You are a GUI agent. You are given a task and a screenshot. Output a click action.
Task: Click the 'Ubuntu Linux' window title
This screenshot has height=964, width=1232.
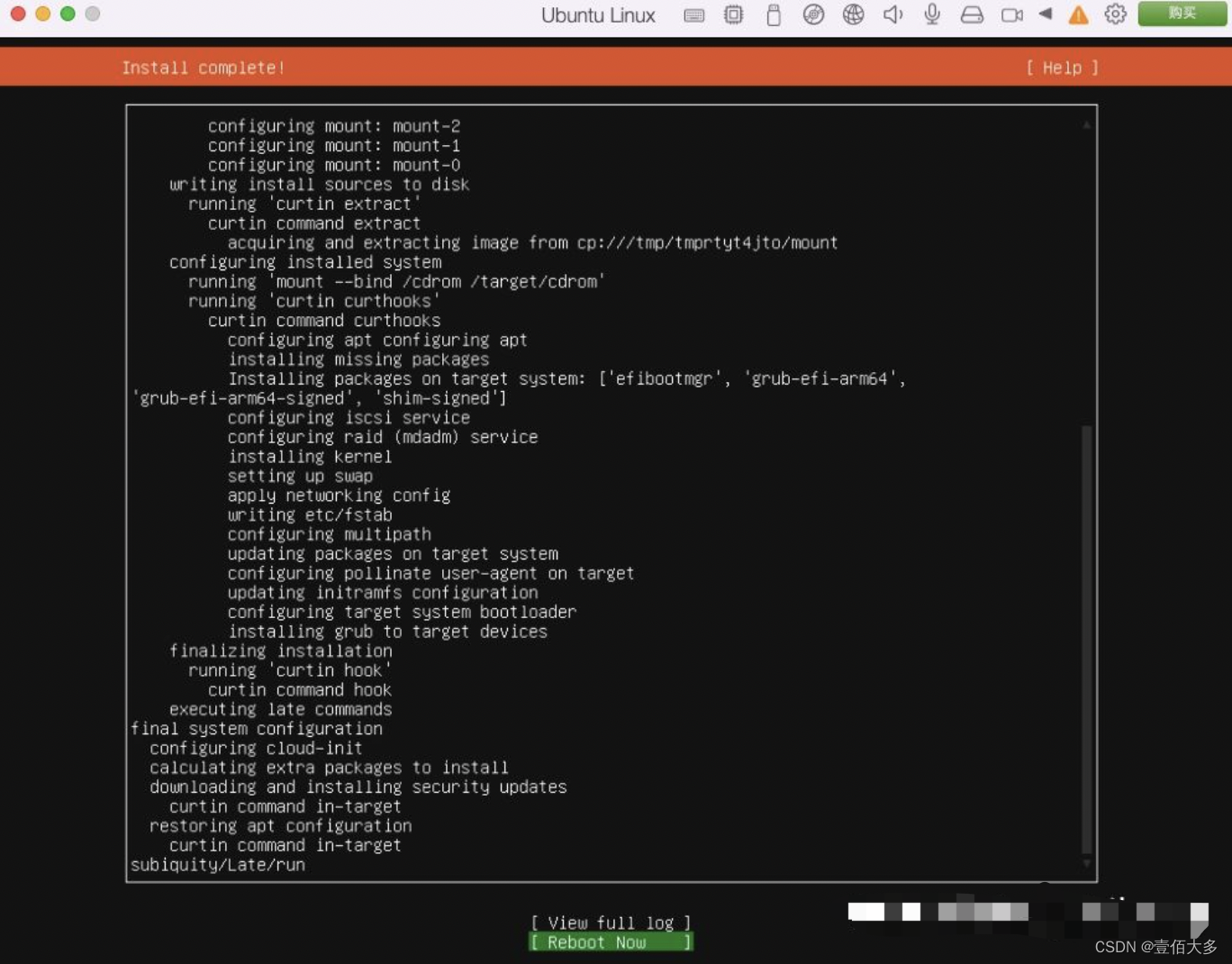(x=598, y=15)
